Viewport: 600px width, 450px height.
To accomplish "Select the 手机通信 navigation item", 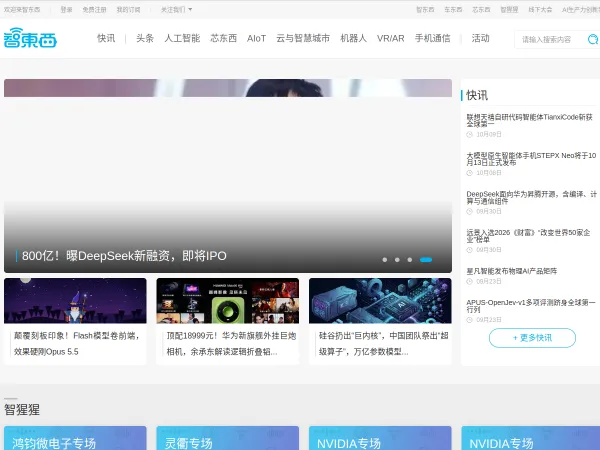I will 433,38.
